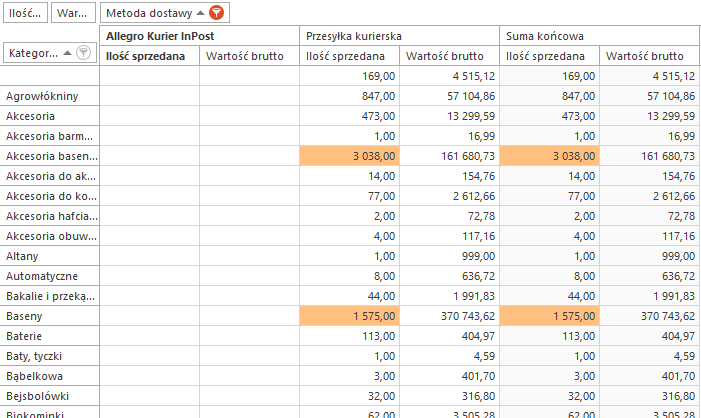The image size is (701, 418).
Task: Select the Baseny row header
Action: coord(50,315)
